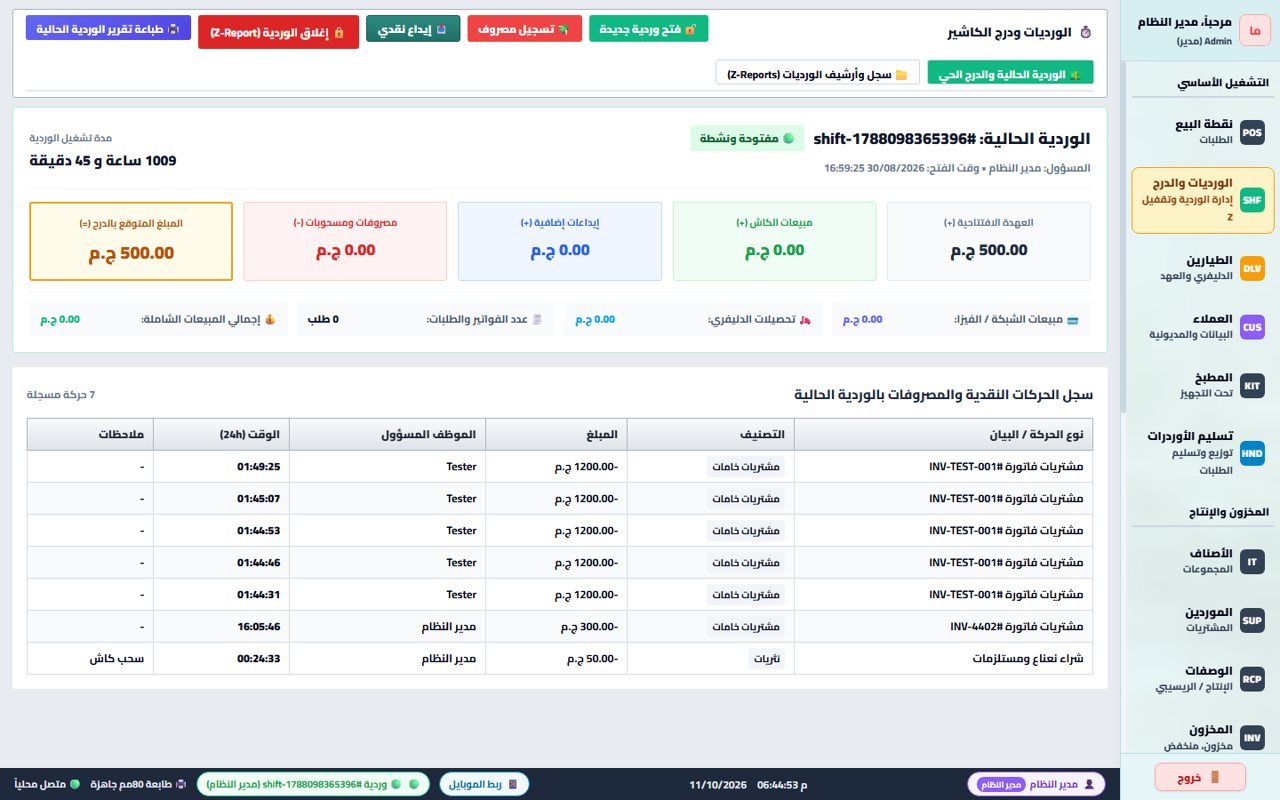The width and height of the screenshot is (1280, 800).
Task: Click the مصروفات ومسحوبات expenses card
Action: click(346, 241)
